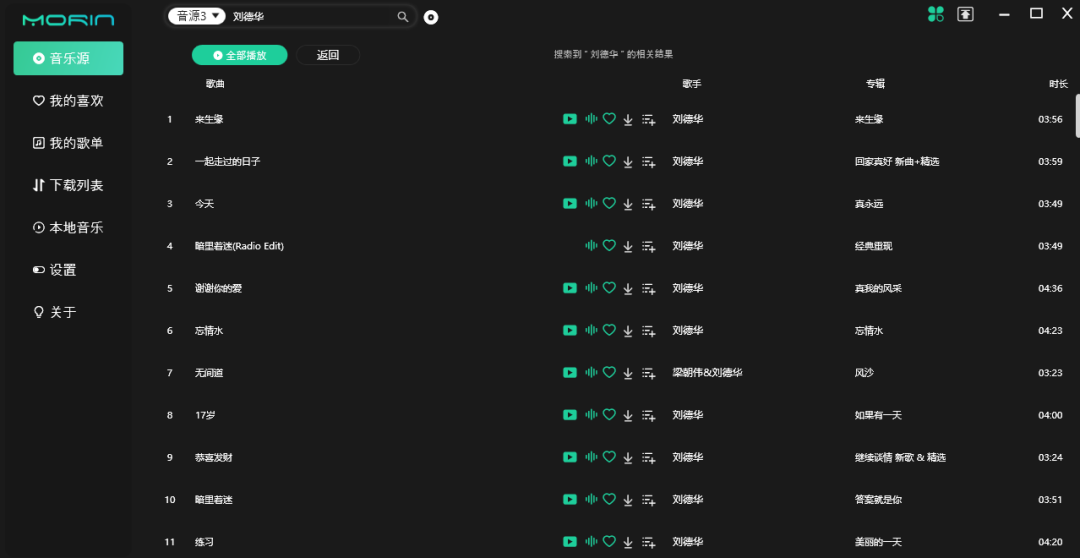Add 谢谢你的爱 to a playlist
The height and width of the screenshot is (558, 1080).
[x=648, y=288]
